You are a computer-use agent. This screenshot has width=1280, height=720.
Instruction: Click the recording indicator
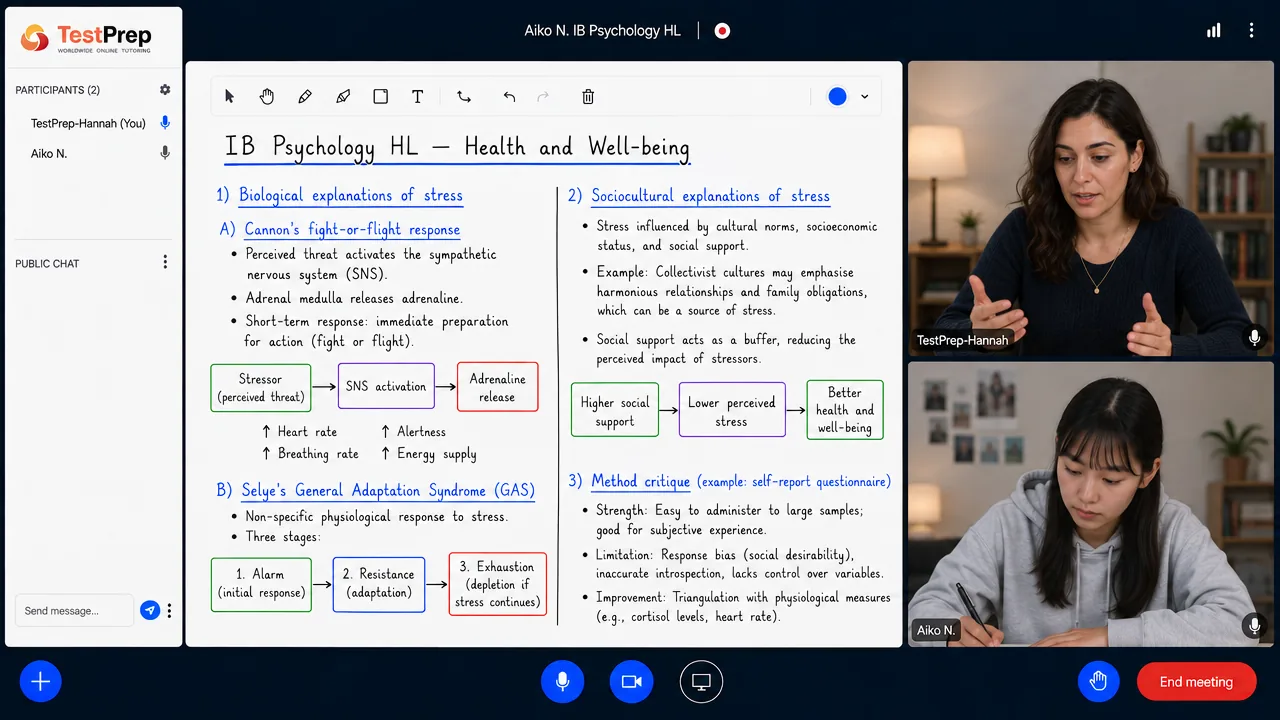pos(722,31)
